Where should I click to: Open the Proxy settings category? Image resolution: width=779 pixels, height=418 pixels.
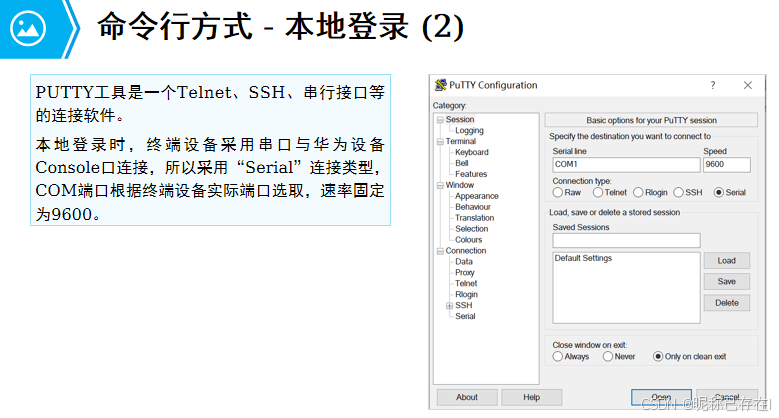click(x=465, y=272)
